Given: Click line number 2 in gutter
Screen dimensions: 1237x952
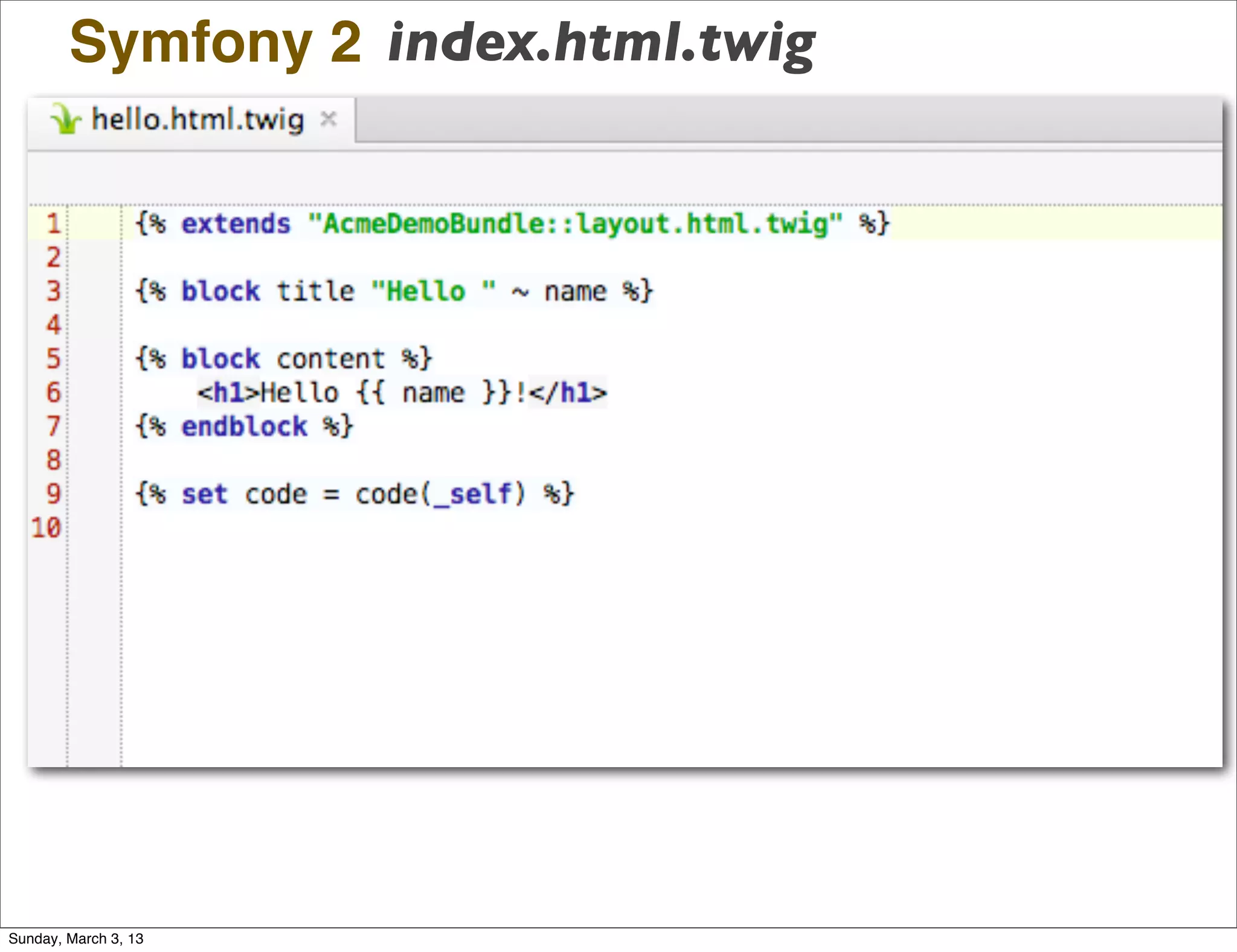Looking at the screenshot, I should 54,257.
